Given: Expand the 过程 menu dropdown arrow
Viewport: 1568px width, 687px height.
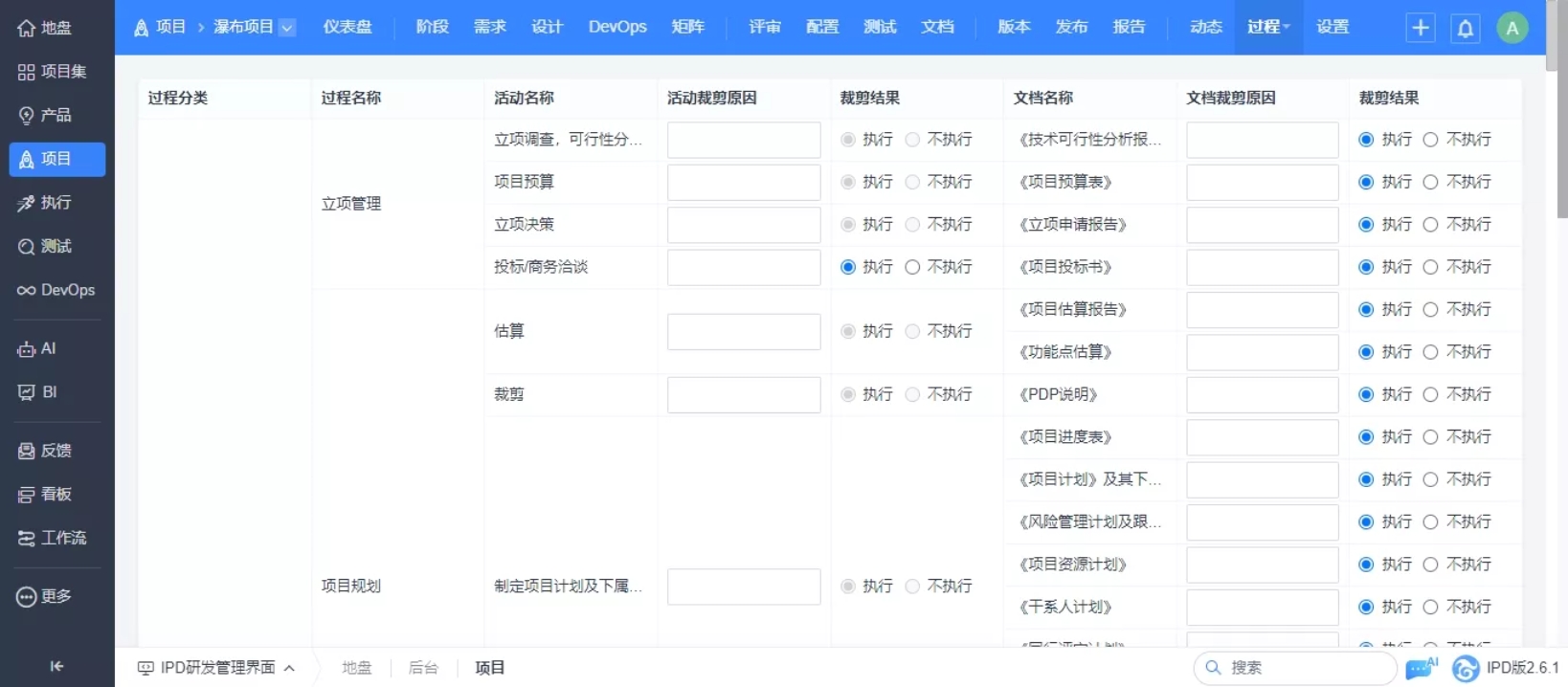Looking at the screenshot, I should point(1287,27).
